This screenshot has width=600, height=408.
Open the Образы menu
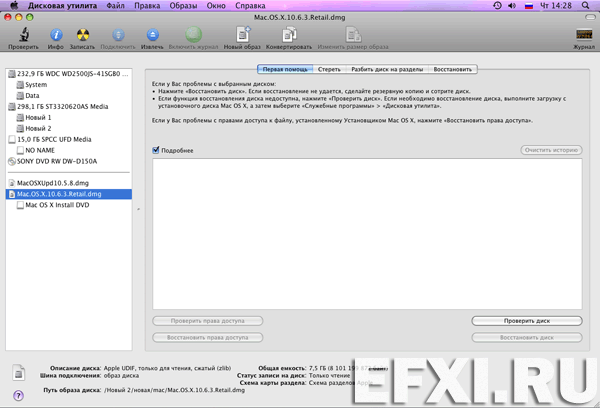(x=183, y=5)
